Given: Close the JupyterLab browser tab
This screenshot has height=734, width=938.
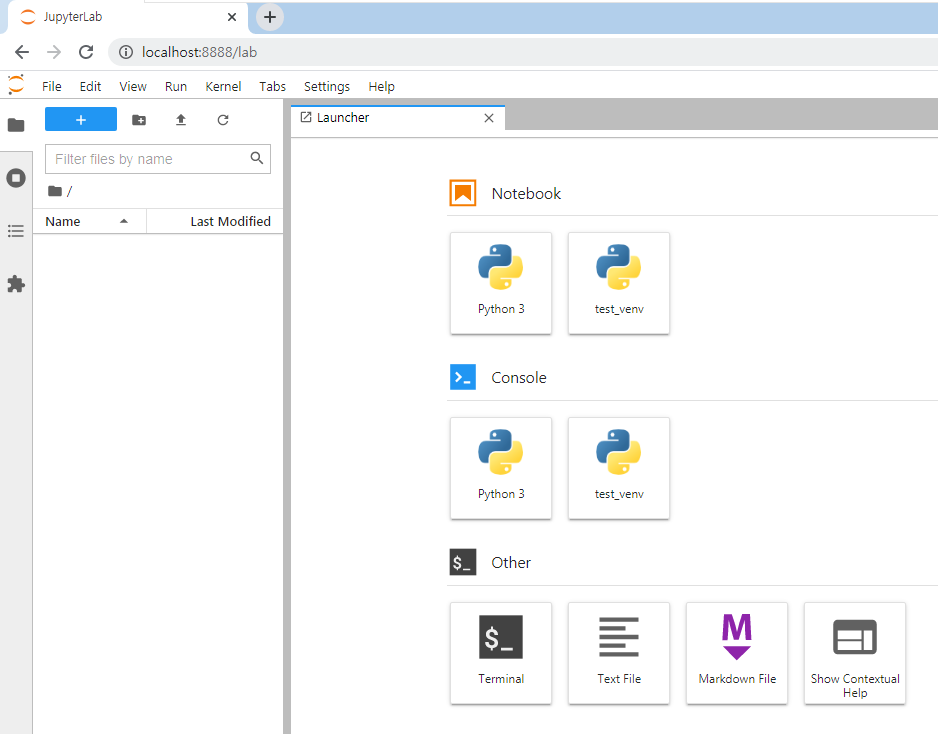Looking at the screenshot, I should pyautogui.click(x=232, y=17).
